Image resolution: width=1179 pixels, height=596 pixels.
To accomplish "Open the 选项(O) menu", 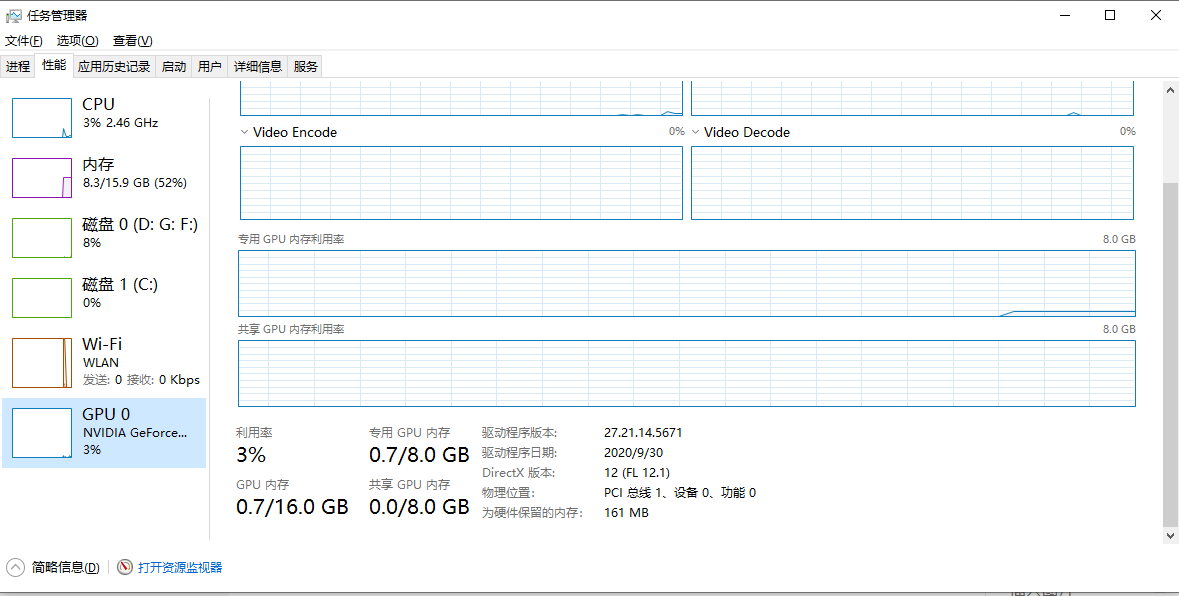I will tap(78, 41).
